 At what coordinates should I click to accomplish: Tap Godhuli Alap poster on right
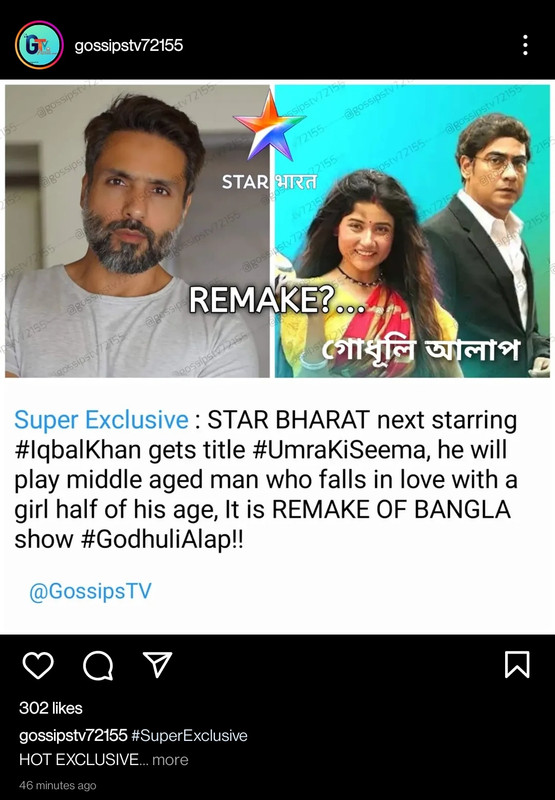(412, 231)
